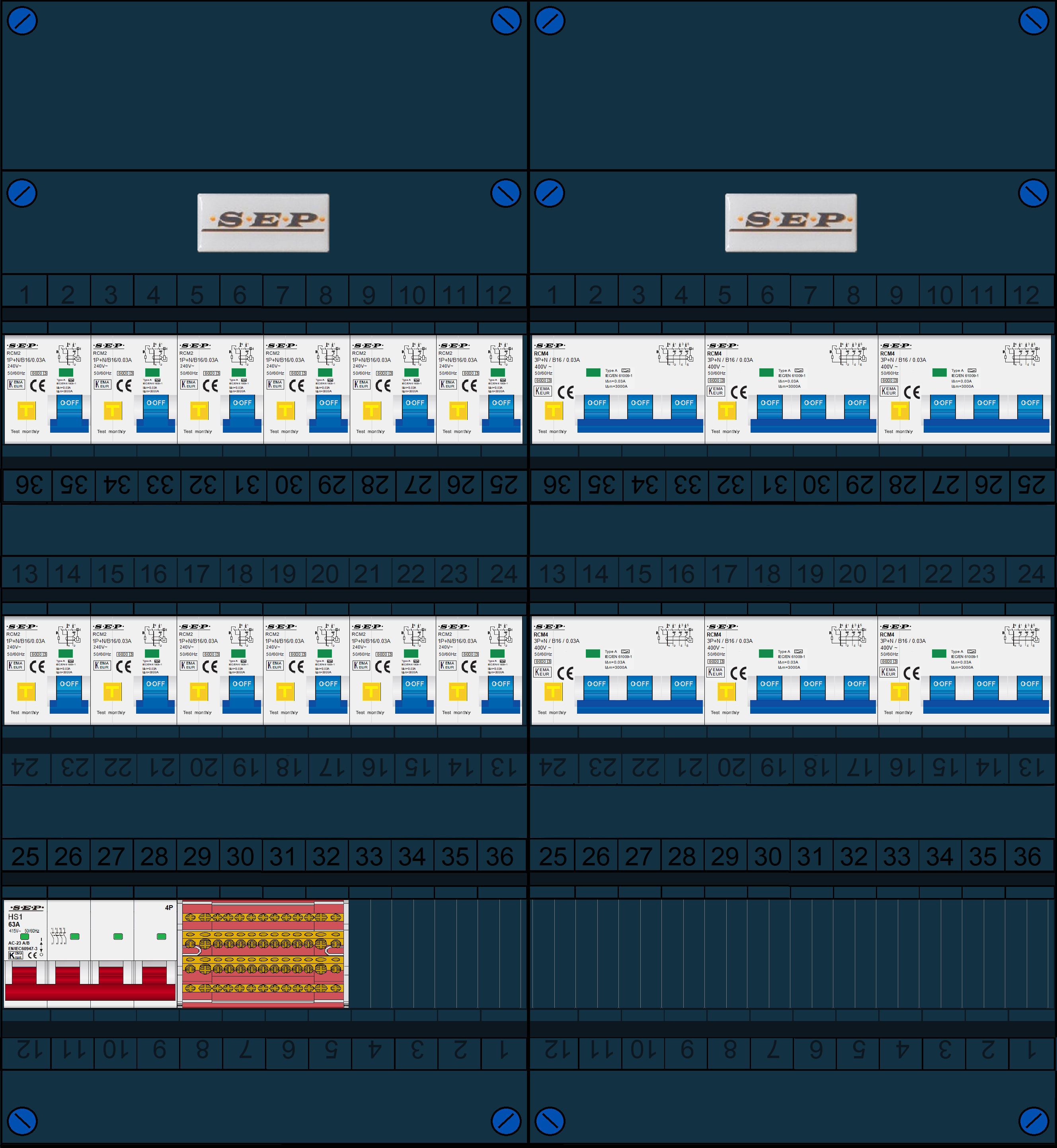Image resolution: width=1057 pixels, height=1148 pixels.
Task: Toggle the O-OFF switch under slot 14, left panel middle row
Action: pyautogui.click(x=69, y=694)
